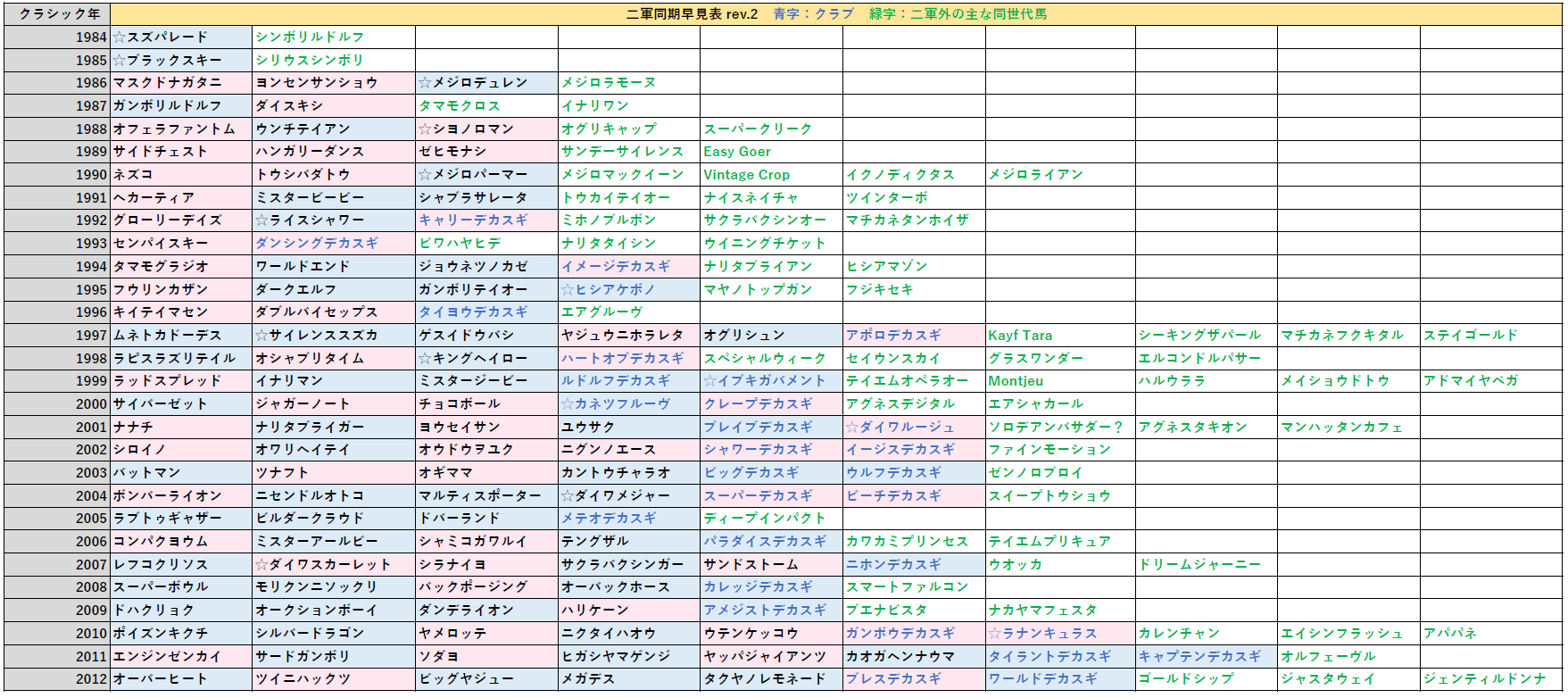Click the ☆ダイワスカーレット cell
Screen dimensions: 1568x698
333,564
